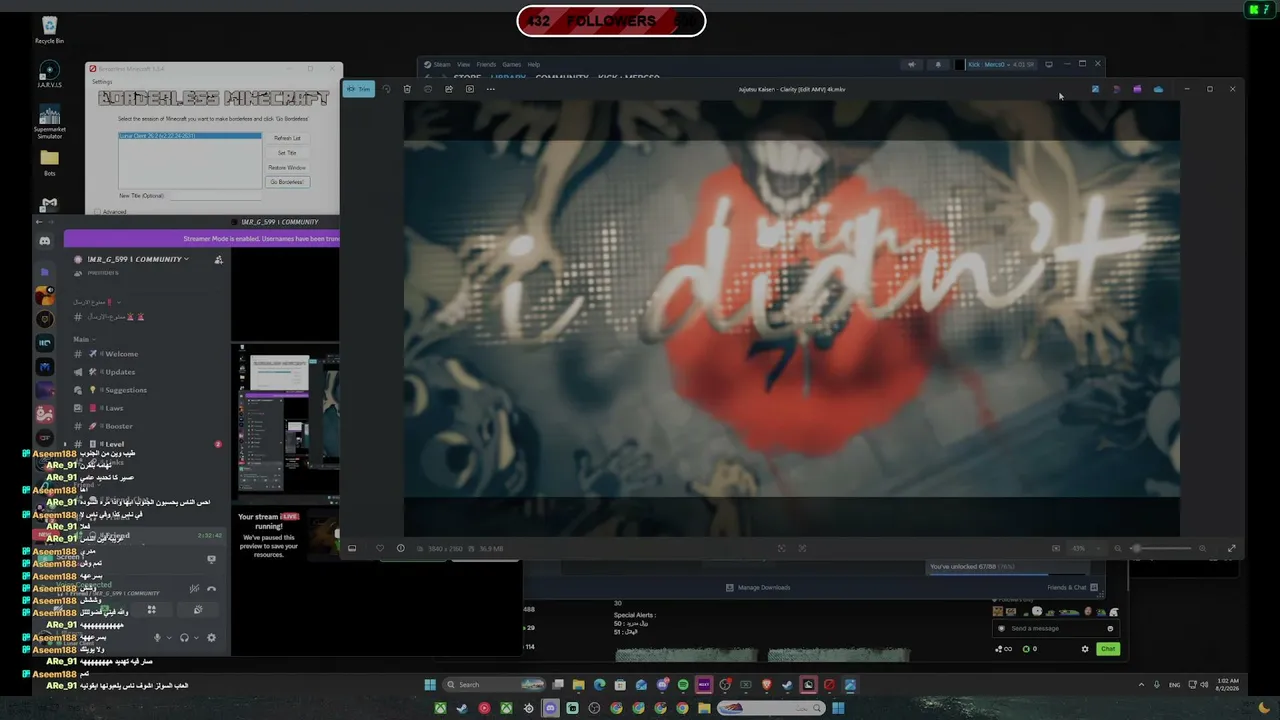Click the zoom-in magnifier icon

1202,548
